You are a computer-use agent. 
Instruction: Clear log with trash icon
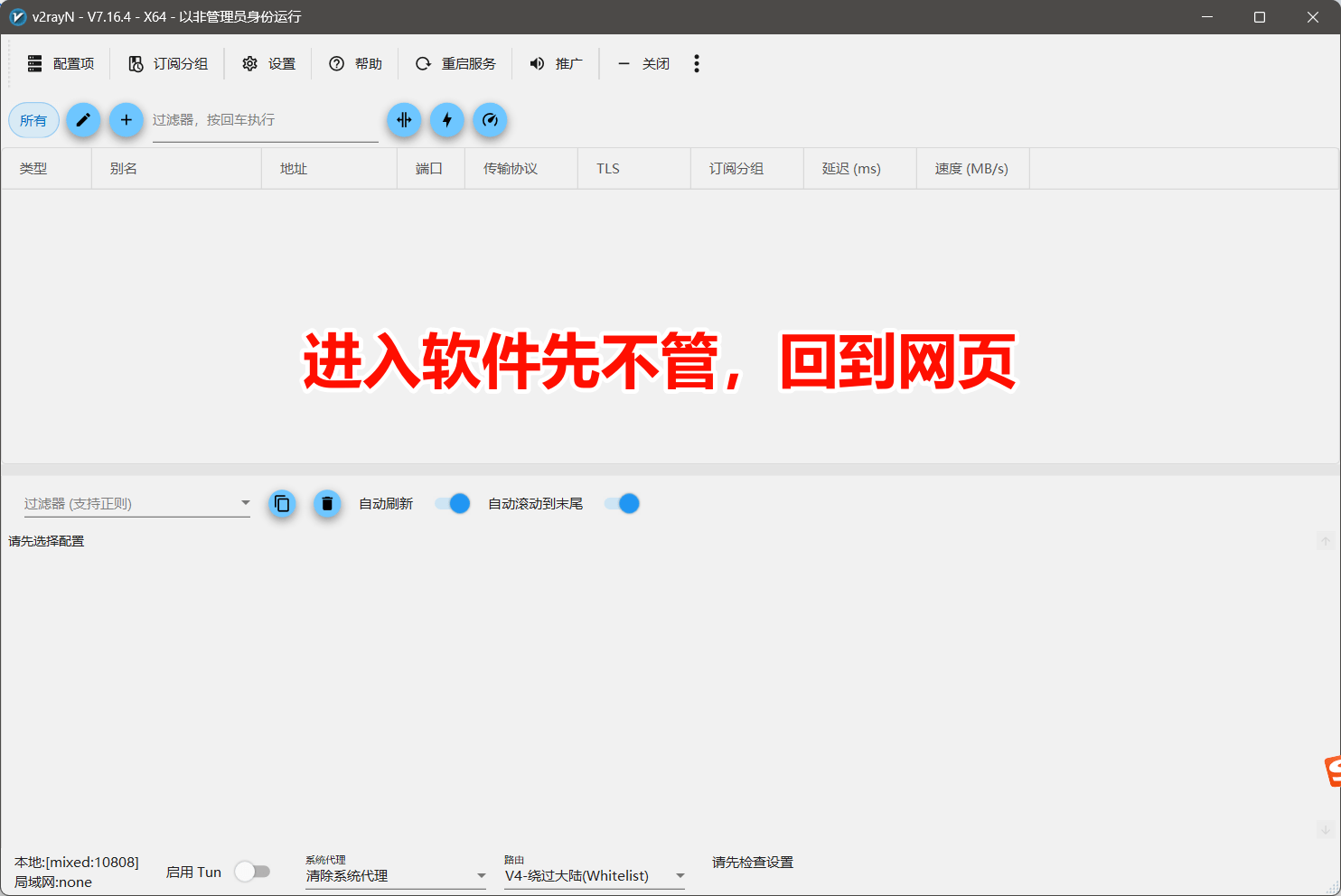click(327, 504)
